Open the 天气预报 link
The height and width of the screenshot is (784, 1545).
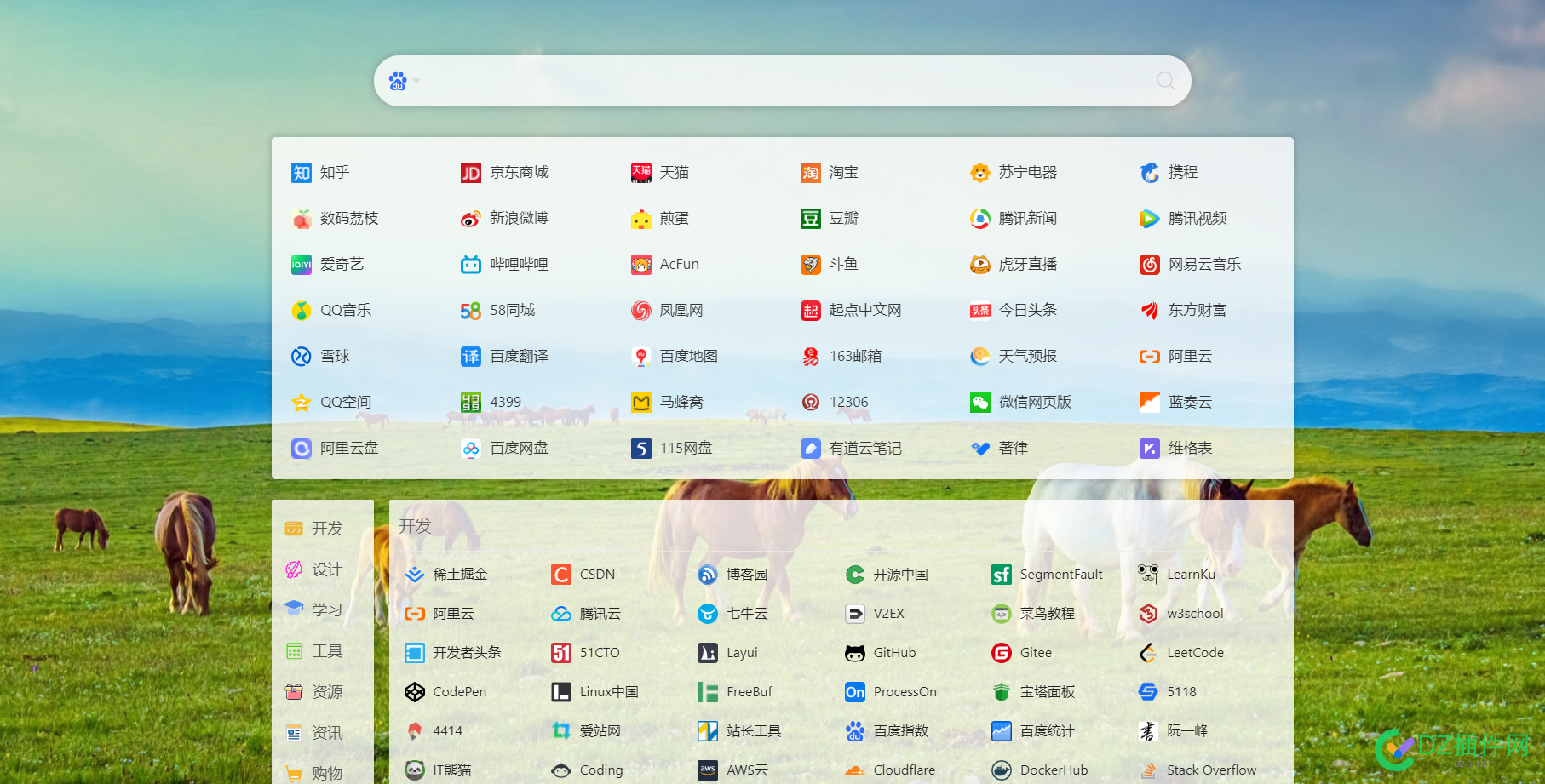[1014, 357]
